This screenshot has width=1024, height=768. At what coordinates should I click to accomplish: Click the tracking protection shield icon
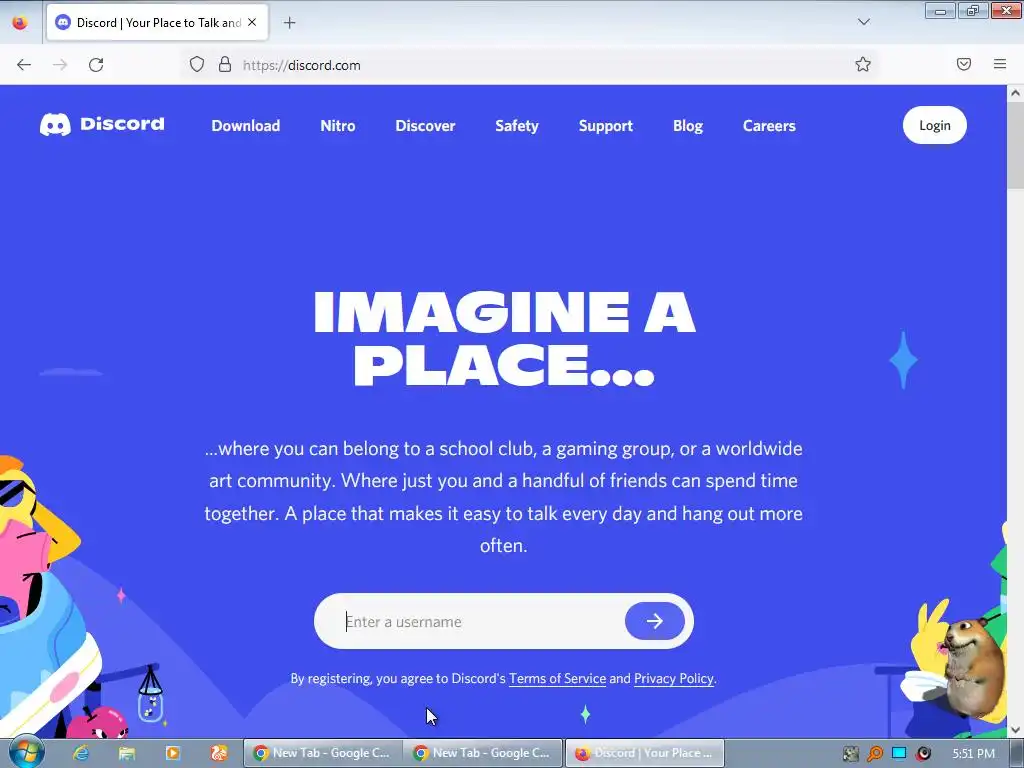[197, 64]
